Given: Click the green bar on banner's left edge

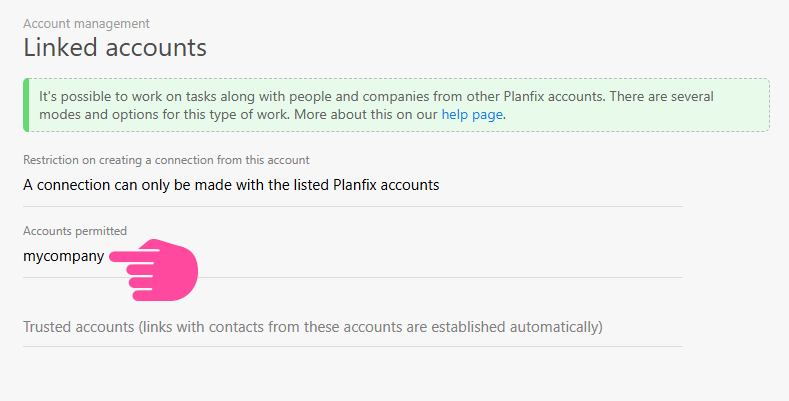Looking at the screenshot, I should pos(25,105).
